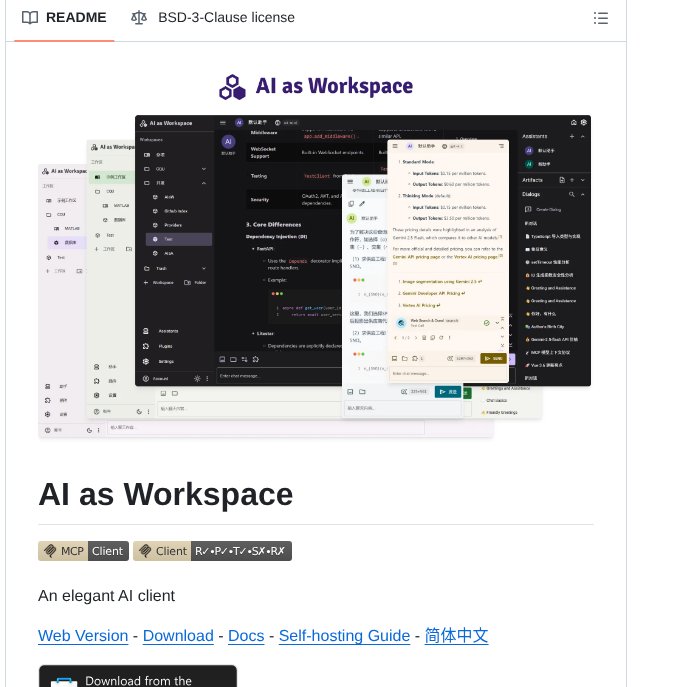Click the 'AI as Workspace' main heading
The width and height of the screenshot is (681, 687).
165,495
